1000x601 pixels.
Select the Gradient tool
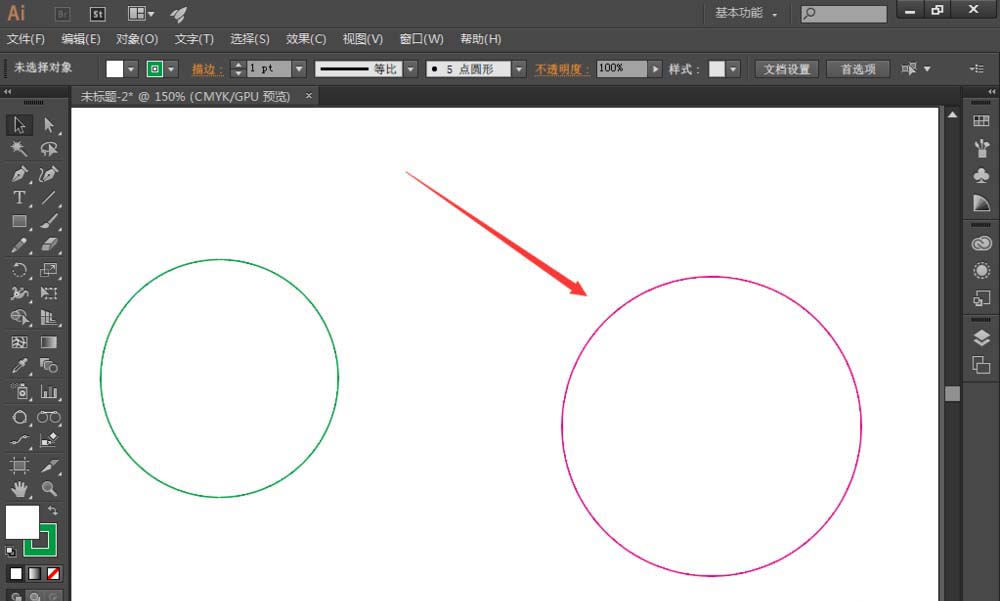pos(49,342)
